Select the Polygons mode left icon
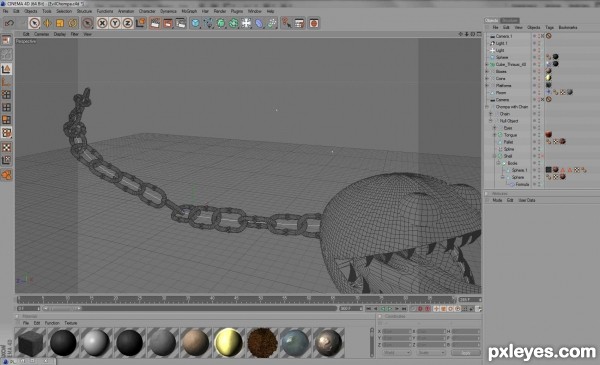The height and width of the screenshot is (365, 600). click(7, 120)
